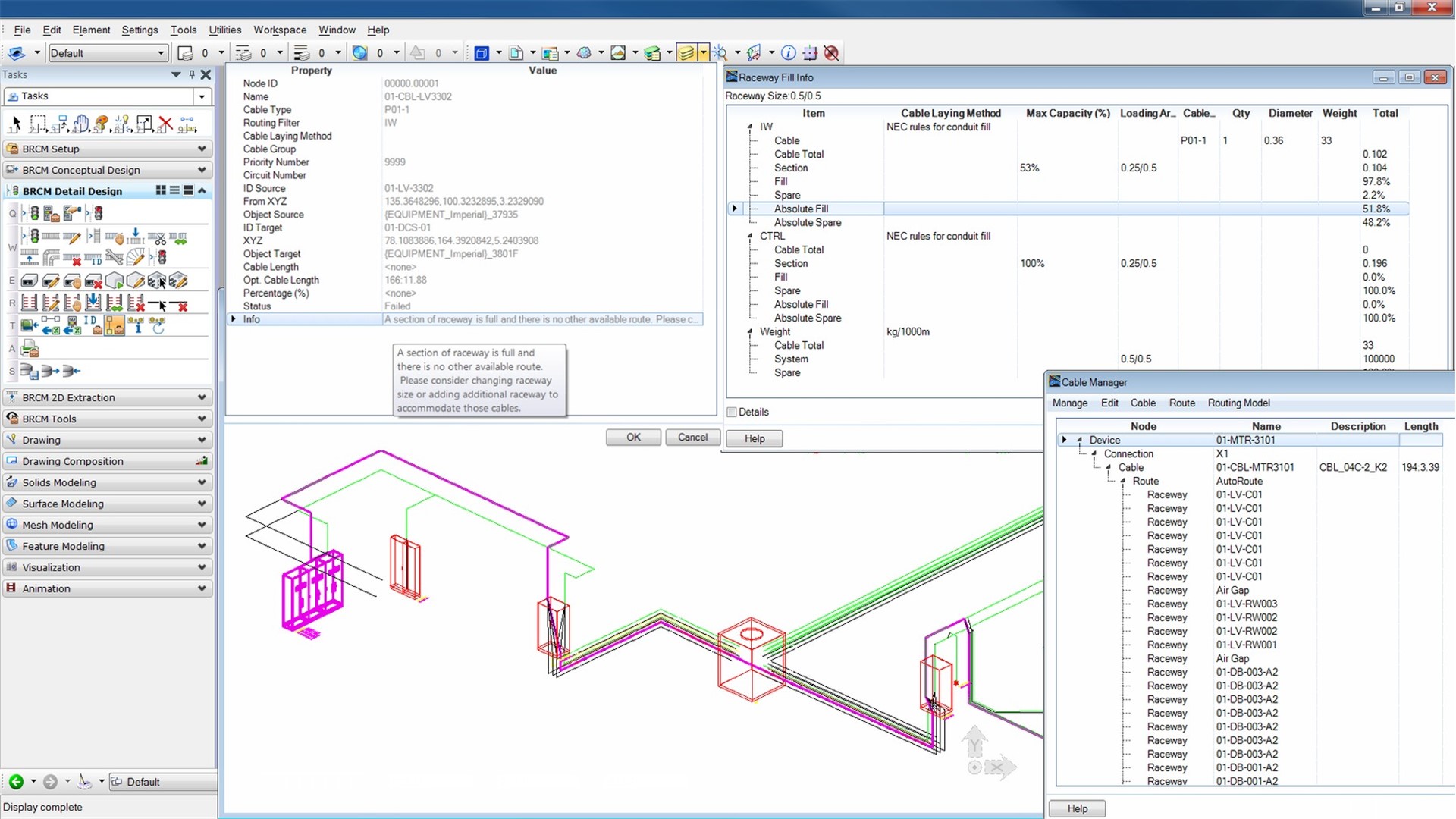Screen dimensions: 1456x819
Task: Open the File menu
Action: click(22, 30)
